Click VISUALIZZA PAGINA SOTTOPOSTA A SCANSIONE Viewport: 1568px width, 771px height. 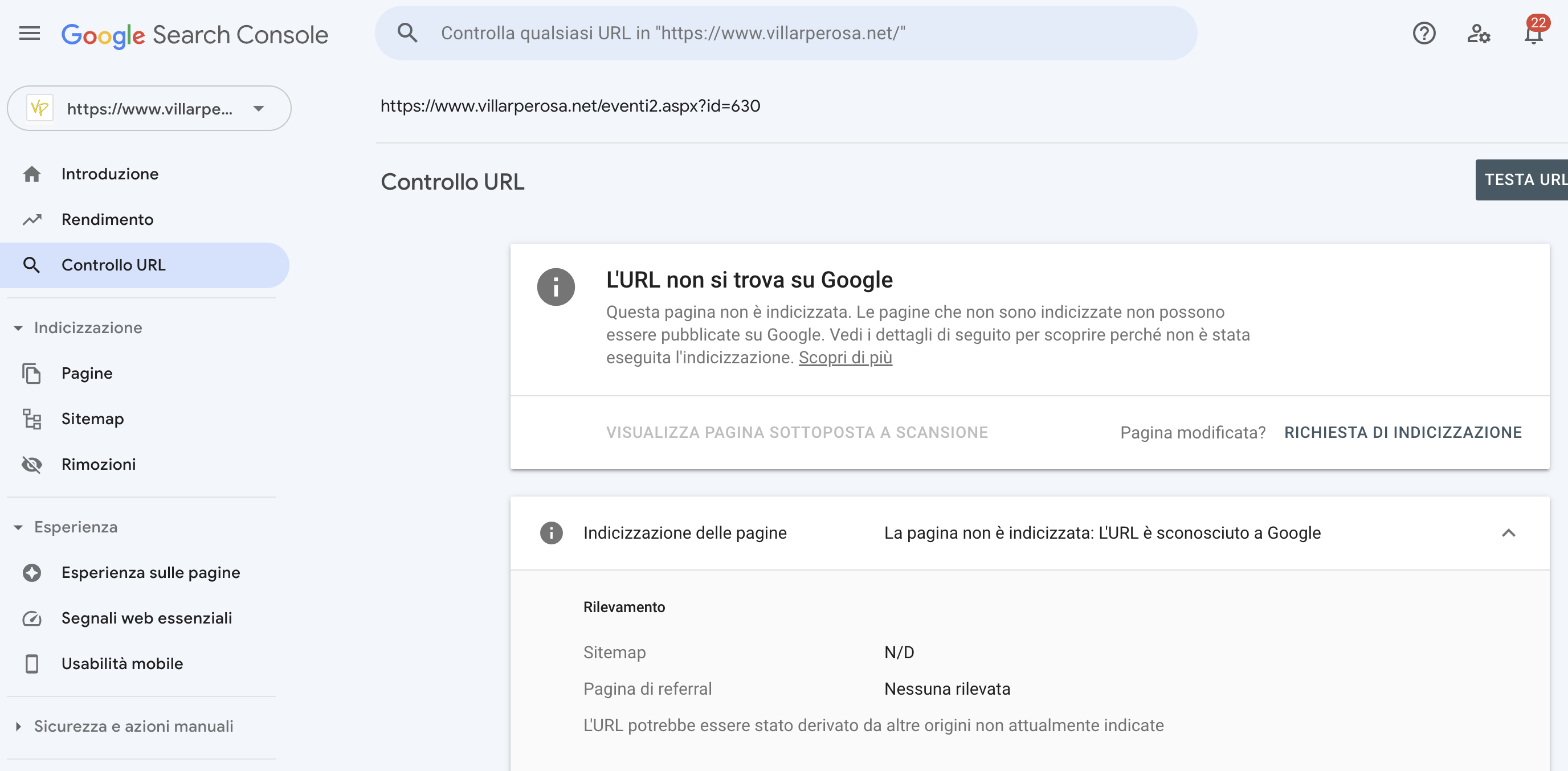[x=797, y=433]
